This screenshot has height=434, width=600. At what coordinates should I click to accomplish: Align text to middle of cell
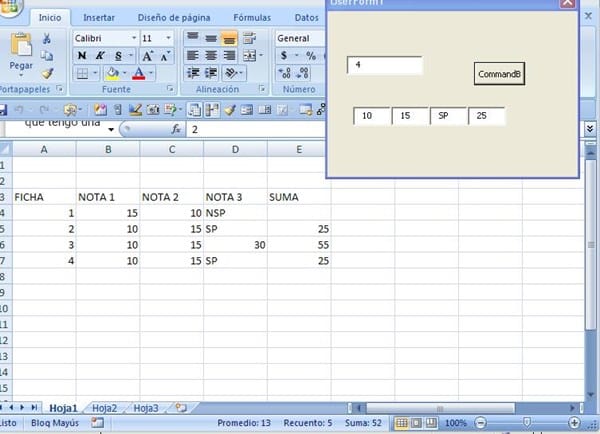[211, 38]
